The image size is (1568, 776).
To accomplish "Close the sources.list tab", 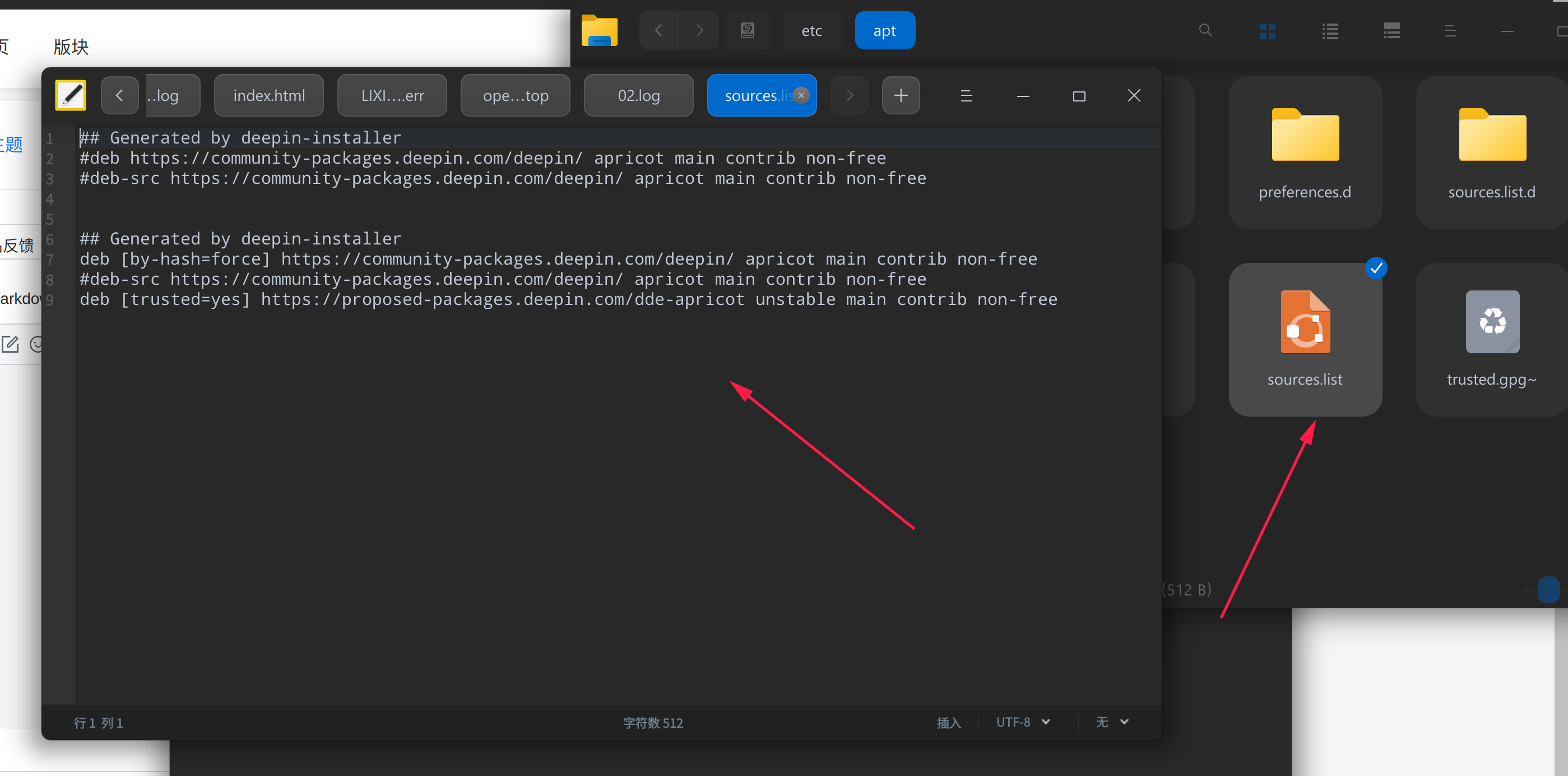I will tap(801, 96).
